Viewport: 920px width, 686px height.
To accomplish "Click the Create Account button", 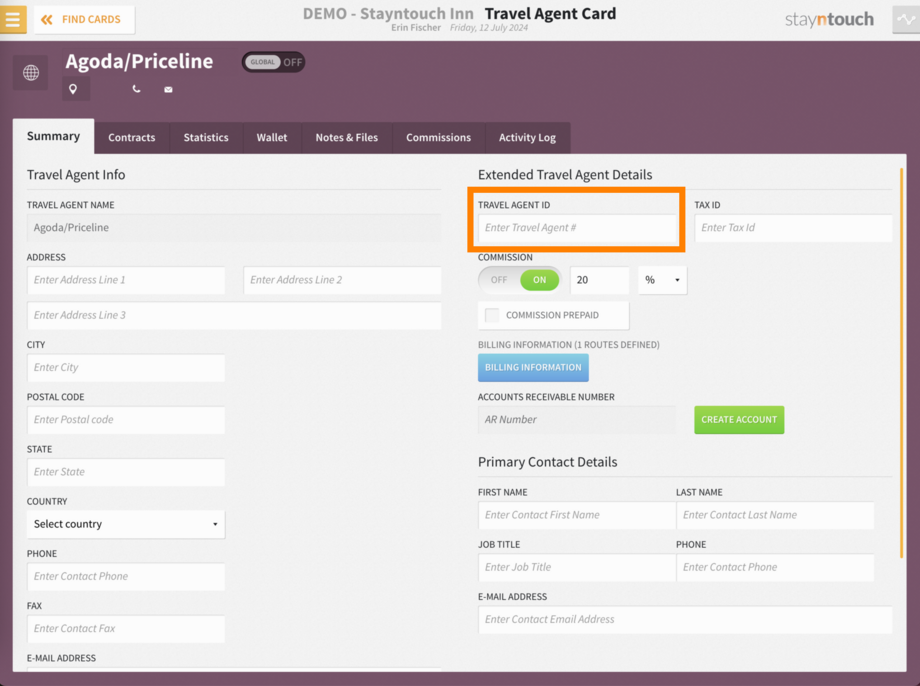I will (739, 420).
